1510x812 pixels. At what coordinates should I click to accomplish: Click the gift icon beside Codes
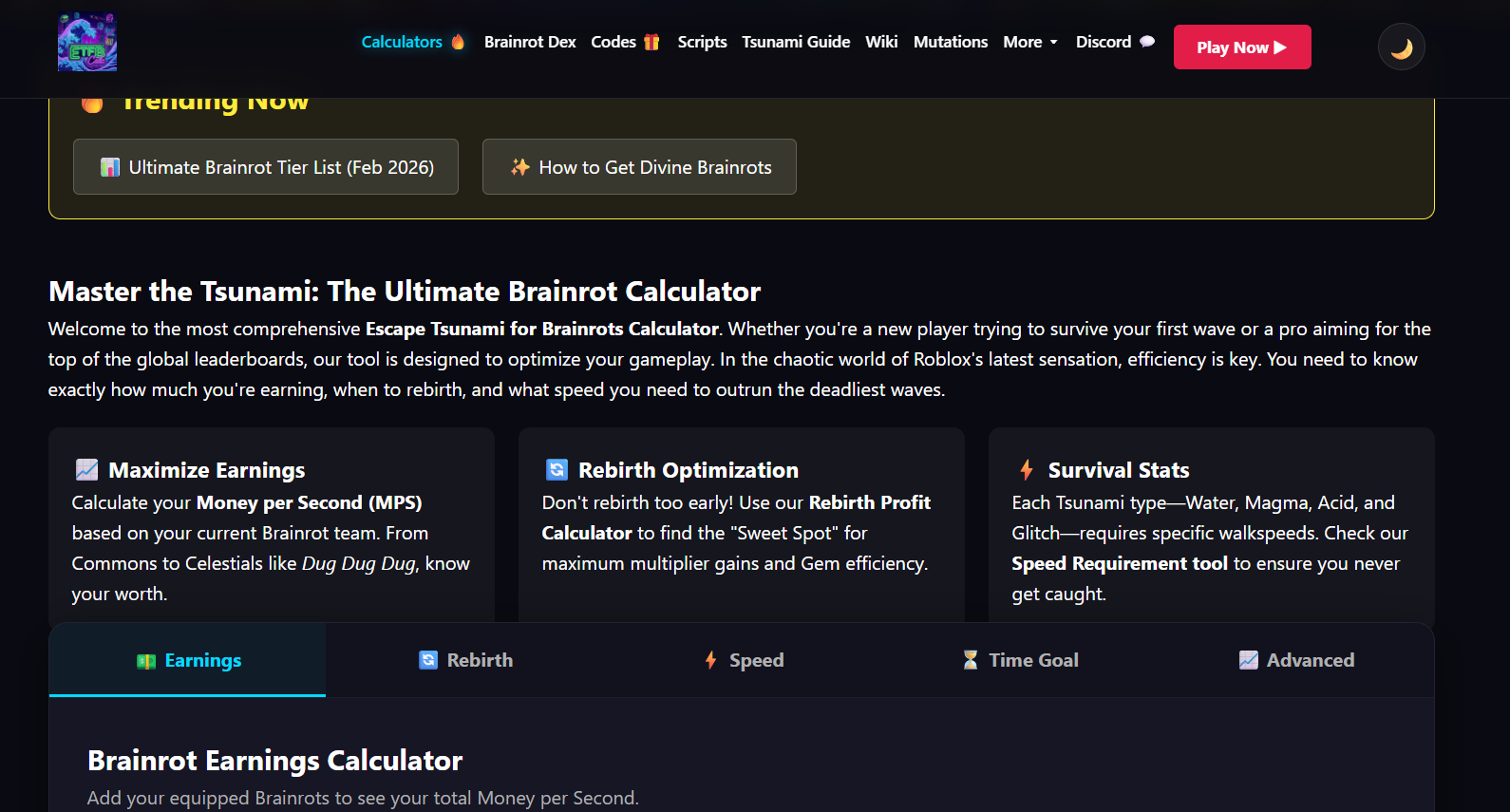[651, 42]
